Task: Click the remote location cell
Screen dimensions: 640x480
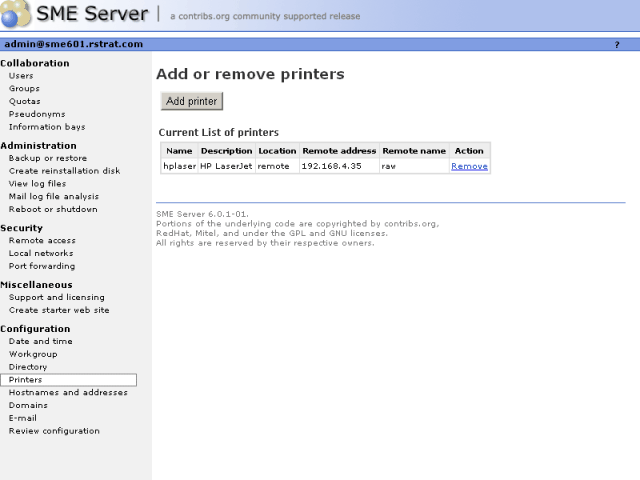Action: pos(278,166)
